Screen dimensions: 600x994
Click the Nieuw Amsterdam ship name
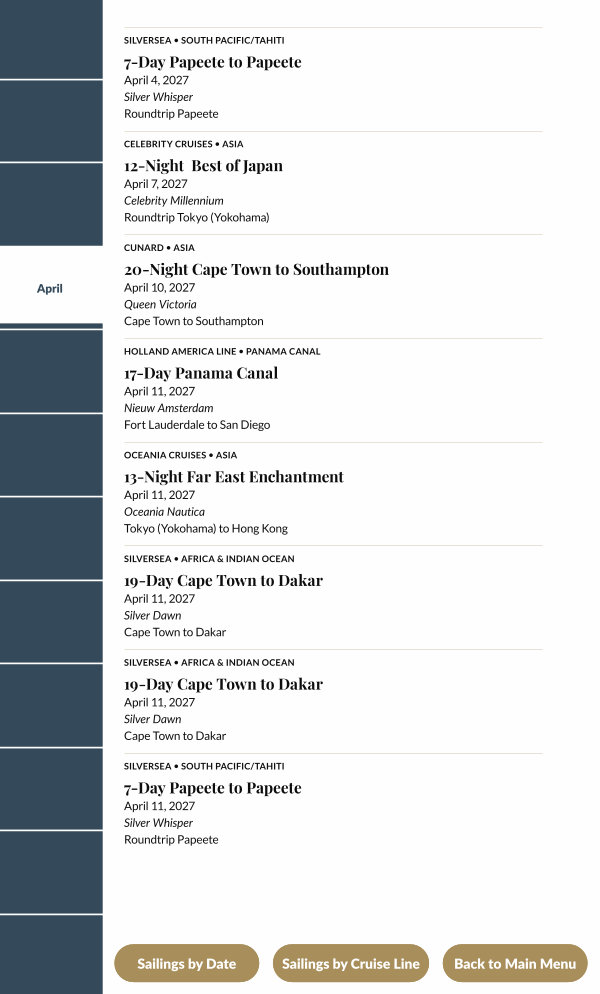click(168, 408)
